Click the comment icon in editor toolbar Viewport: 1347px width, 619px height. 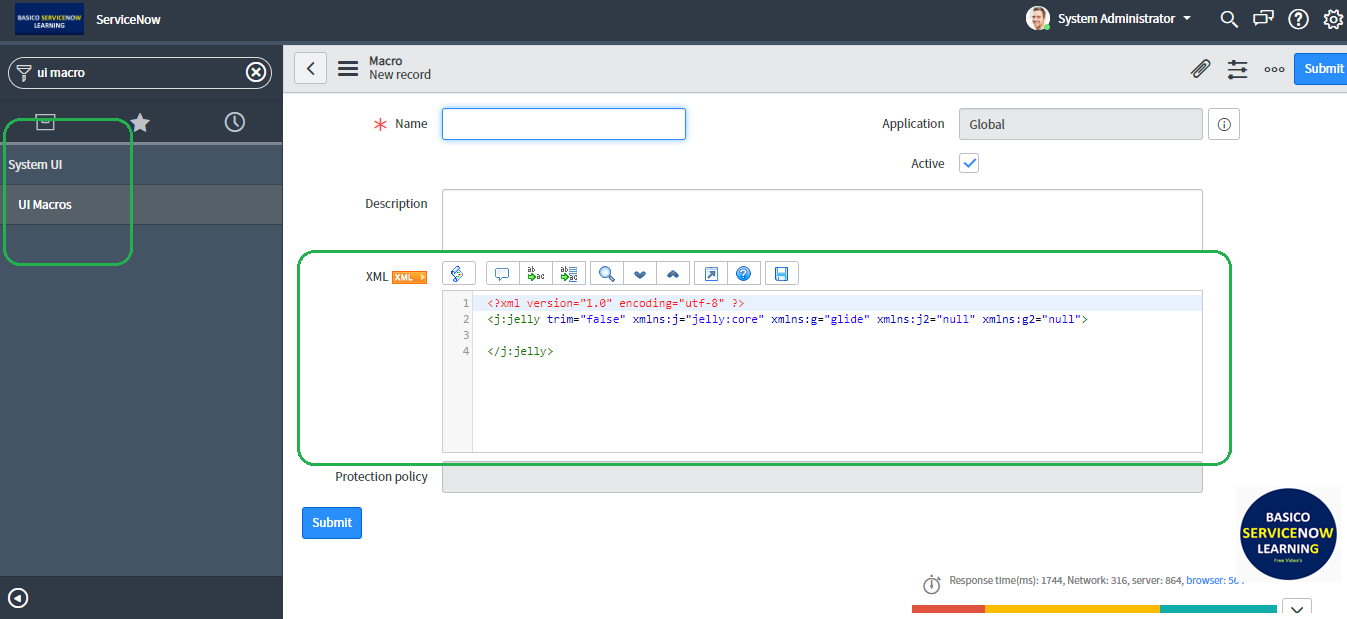tap(502, 274)
